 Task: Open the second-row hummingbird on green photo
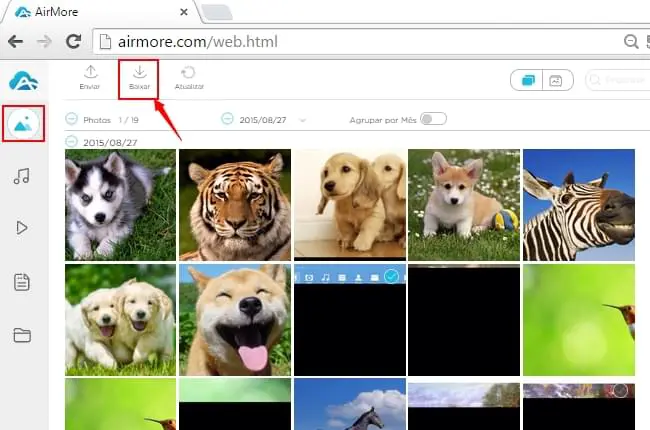point(579,320)
